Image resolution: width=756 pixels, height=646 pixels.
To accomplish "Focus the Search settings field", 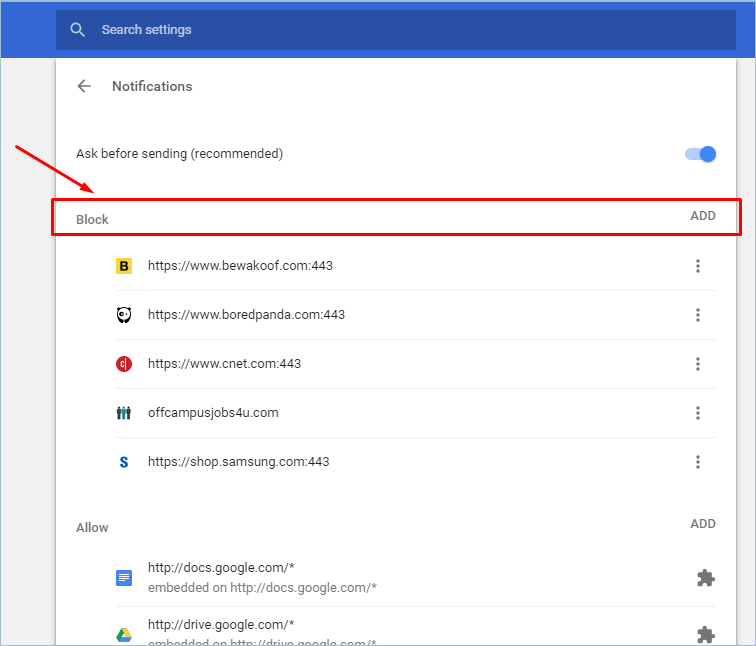I will [400, 30].
